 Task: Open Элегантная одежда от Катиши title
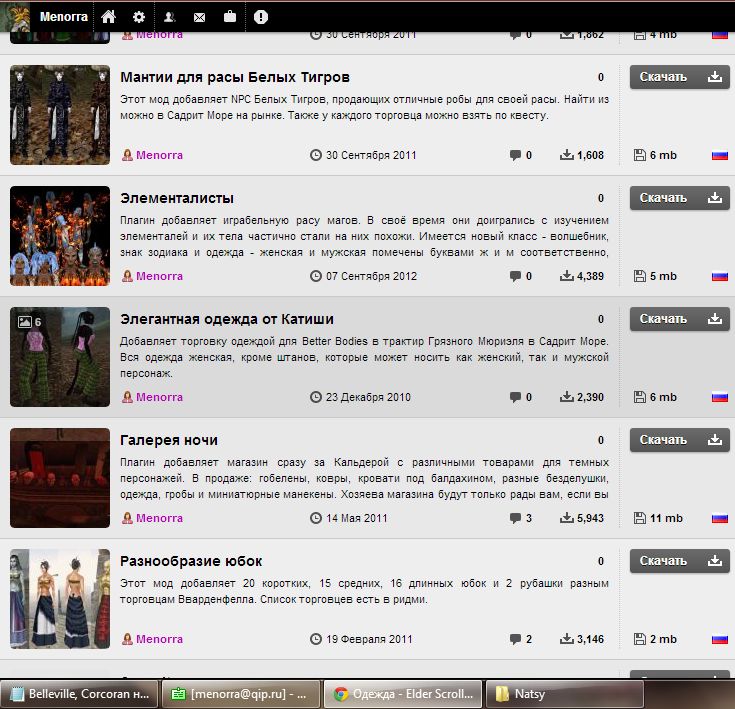tap(227, 319)
